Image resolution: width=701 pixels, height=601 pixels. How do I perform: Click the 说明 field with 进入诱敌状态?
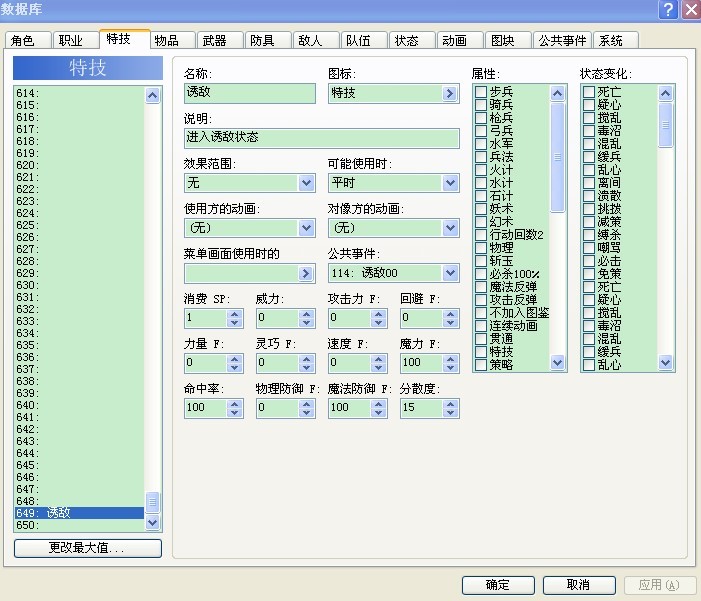pyautogui.click(x=321, y=138)
